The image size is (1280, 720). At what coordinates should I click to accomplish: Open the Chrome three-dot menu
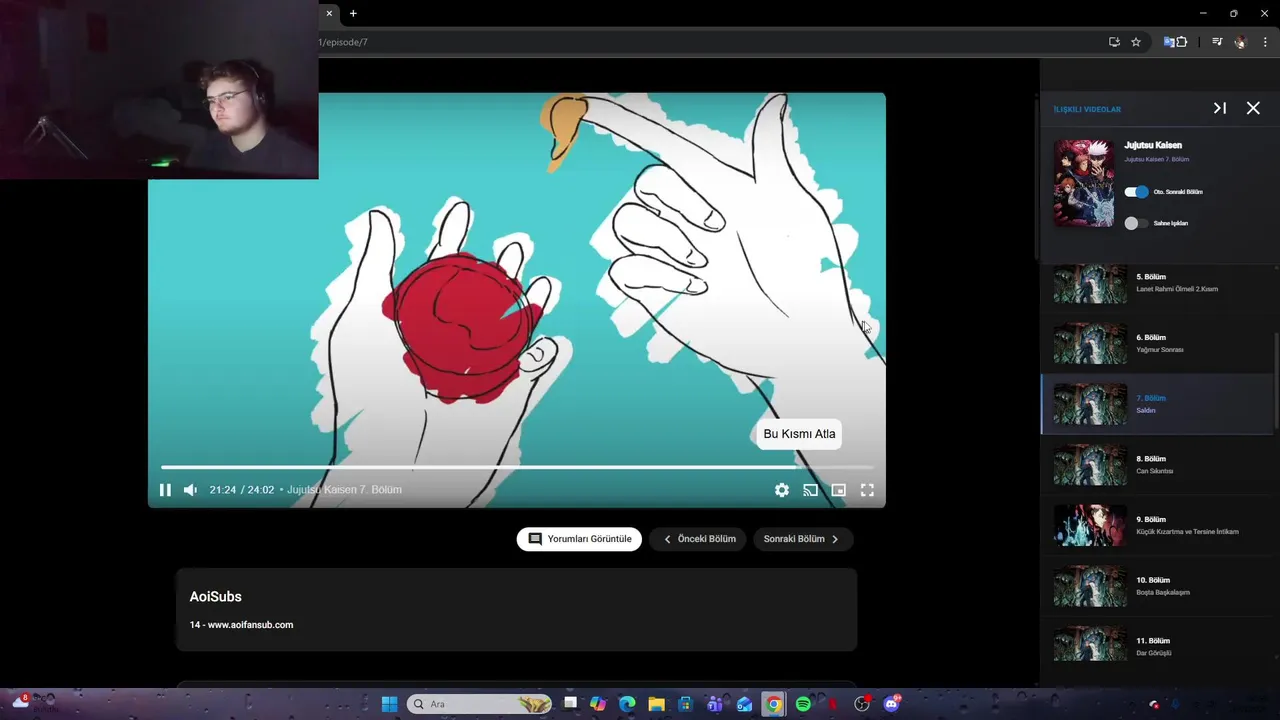pyautogui.click(x=1265, y=42)
